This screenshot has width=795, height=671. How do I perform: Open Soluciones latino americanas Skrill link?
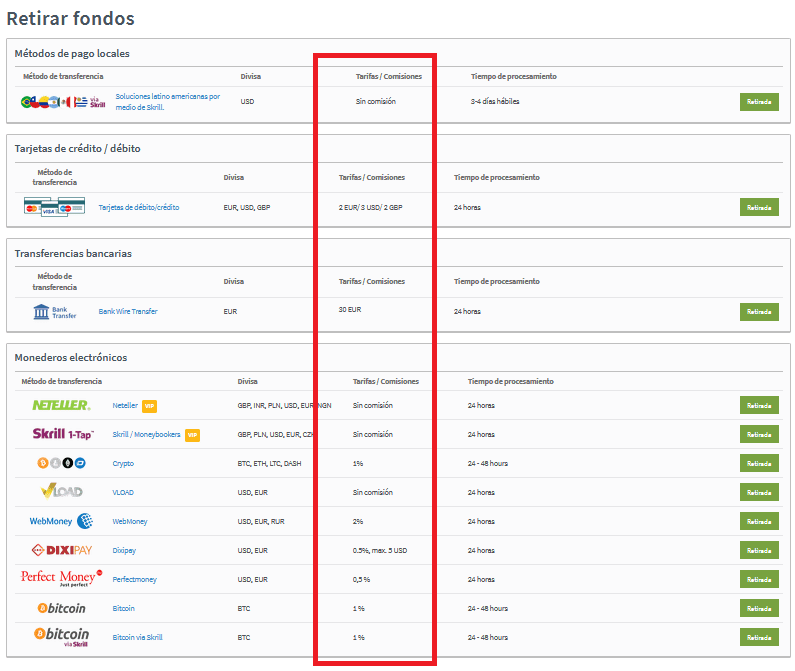click(167, 102)
